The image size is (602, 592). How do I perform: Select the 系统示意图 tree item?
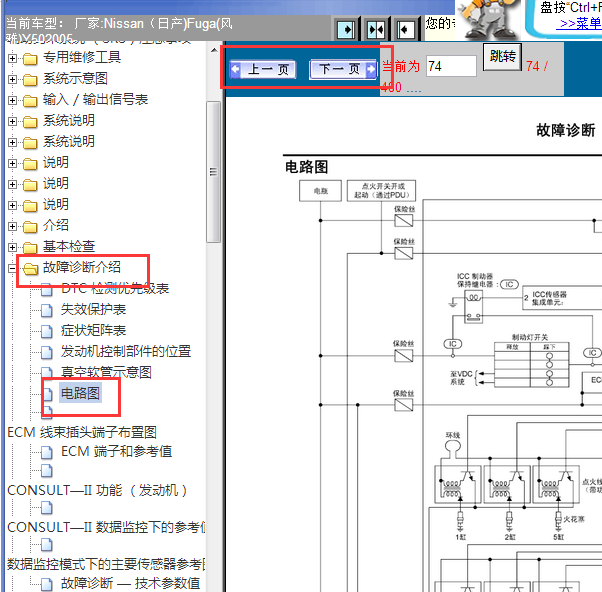[75, 79]
